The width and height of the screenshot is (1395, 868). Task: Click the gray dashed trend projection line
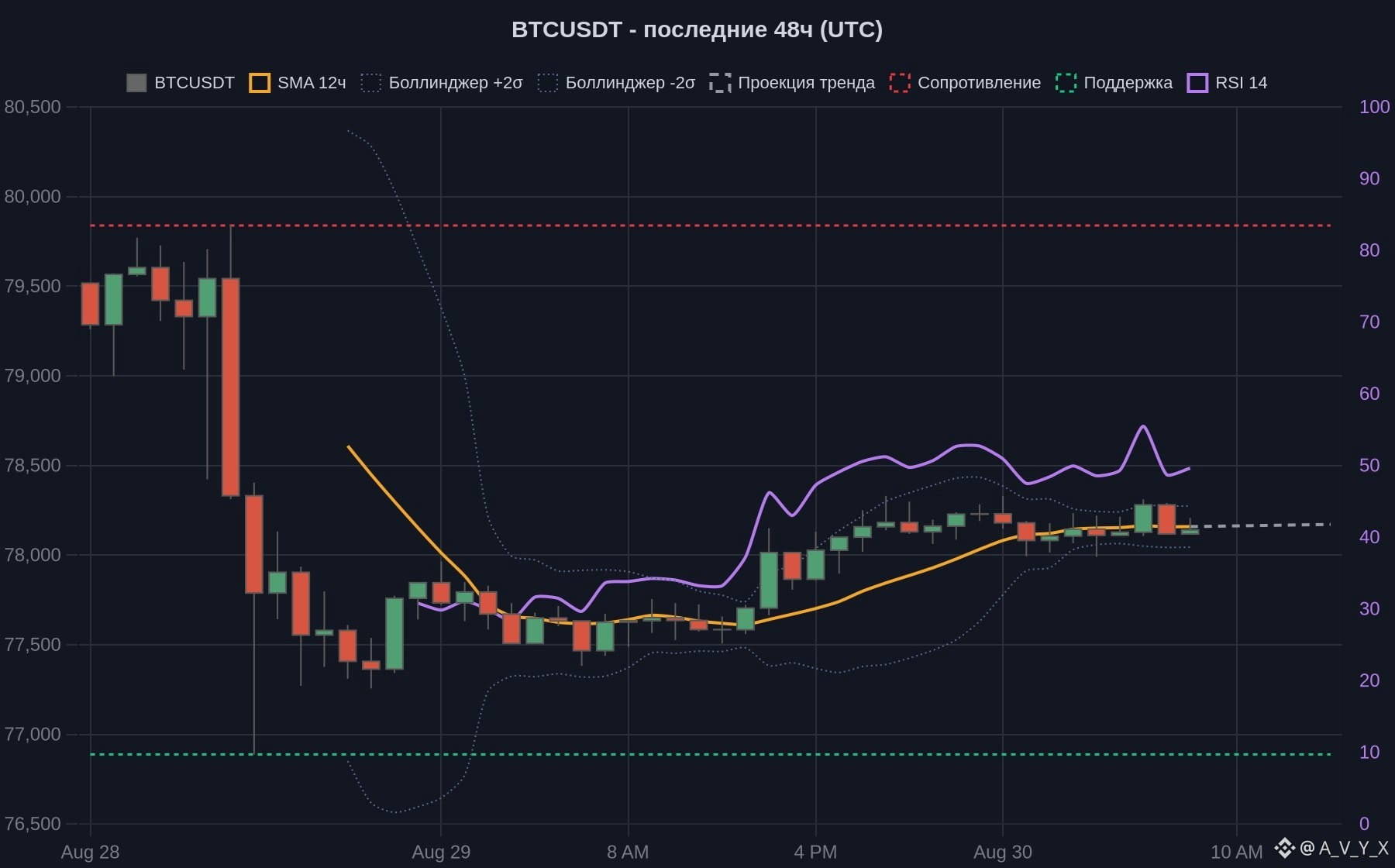[1261, 525]
